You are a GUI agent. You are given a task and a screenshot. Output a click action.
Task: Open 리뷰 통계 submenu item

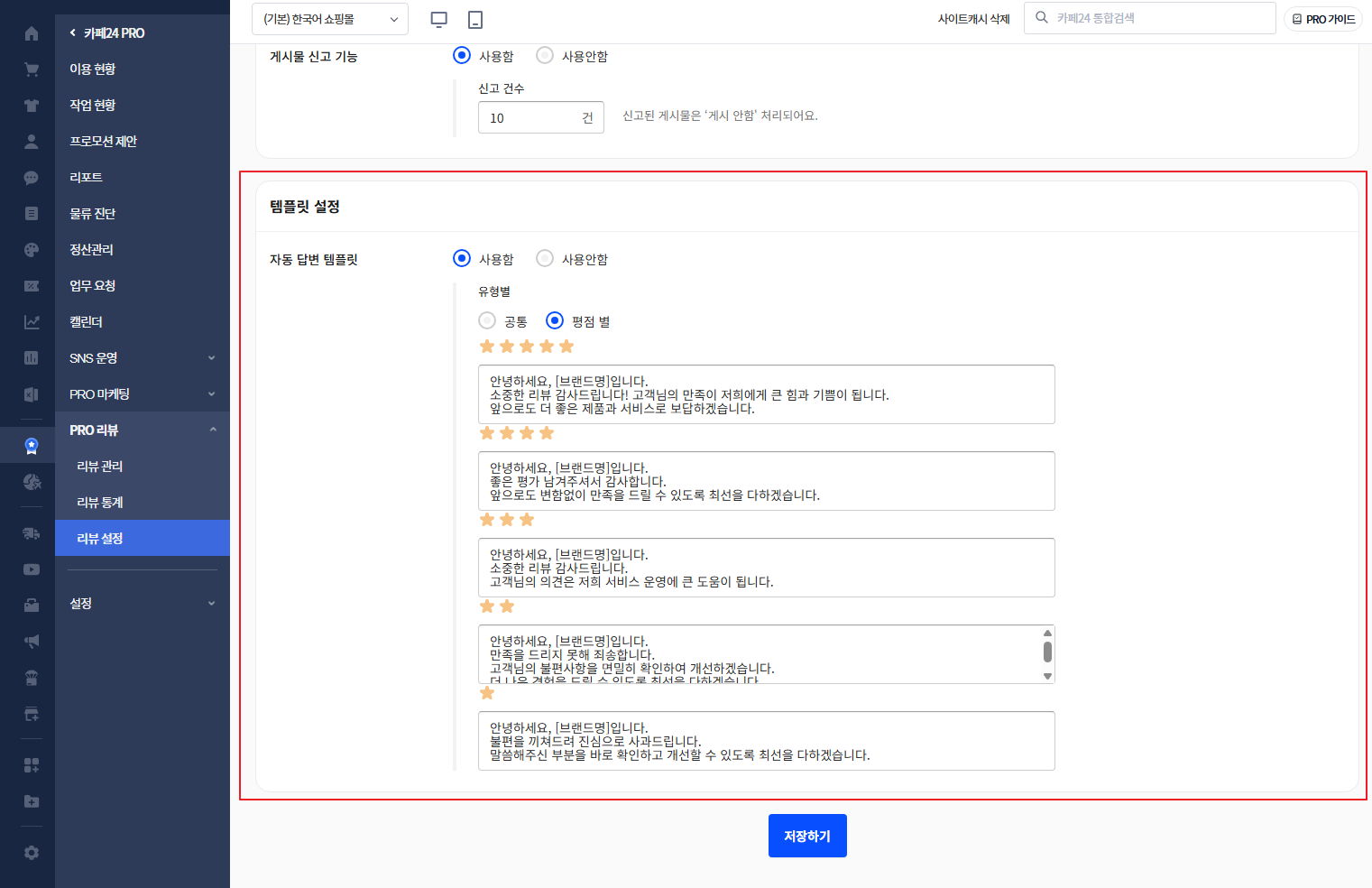coord(100,503)
